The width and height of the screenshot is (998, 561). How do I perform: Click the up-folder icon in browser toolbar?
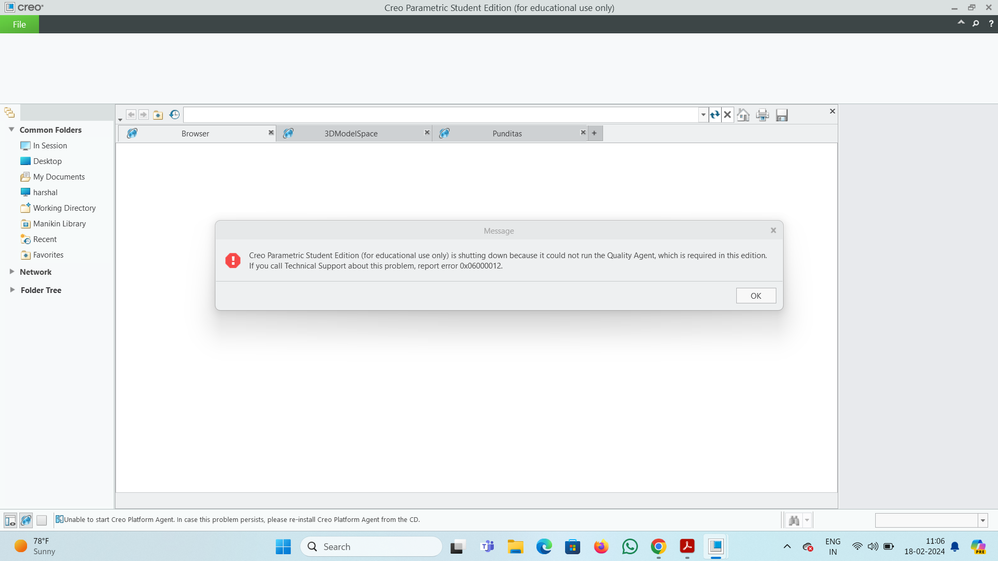[158, 115]
